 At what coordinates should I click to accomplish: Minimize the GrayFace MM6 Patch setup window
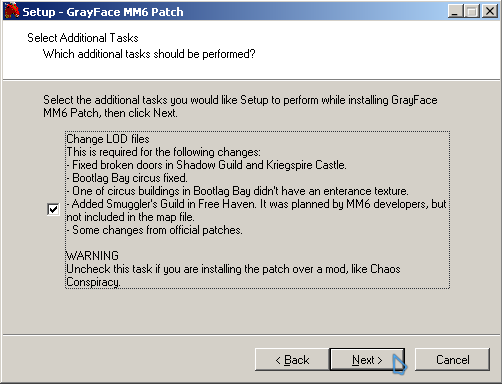pos(455,11)
